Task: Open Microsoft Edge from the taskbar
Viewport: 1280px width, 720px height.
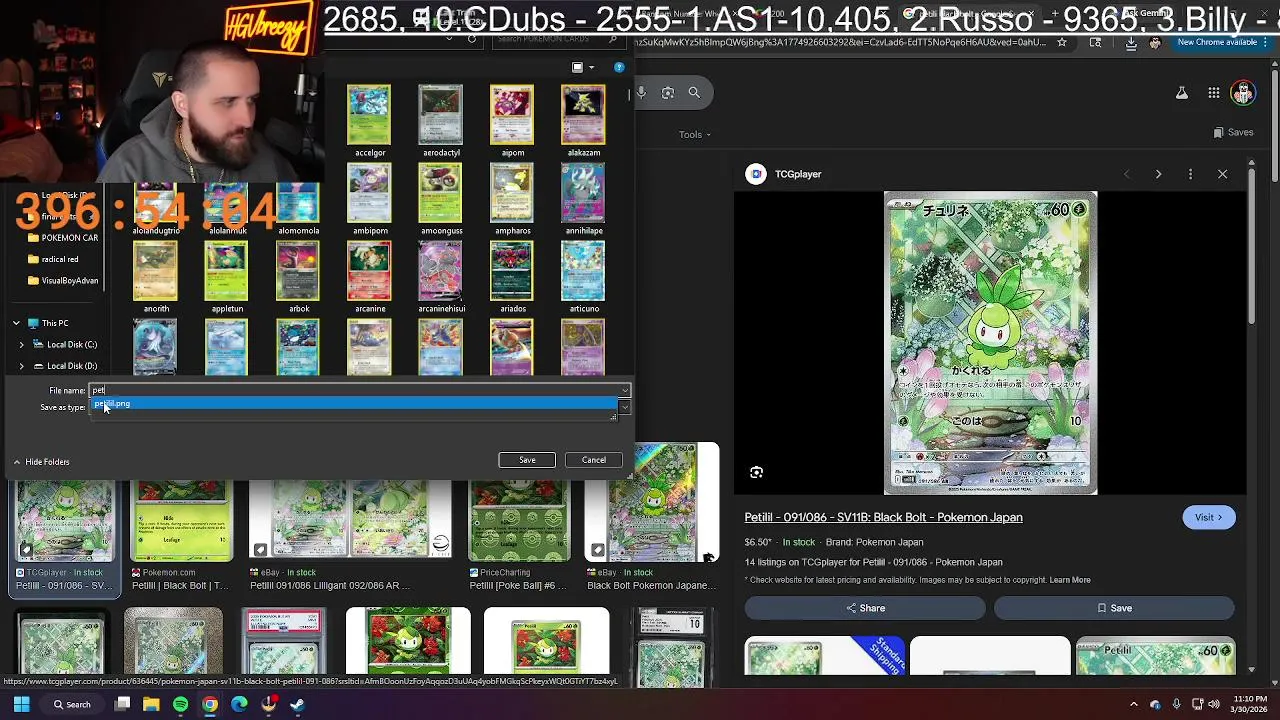Action: click(239, 704)
